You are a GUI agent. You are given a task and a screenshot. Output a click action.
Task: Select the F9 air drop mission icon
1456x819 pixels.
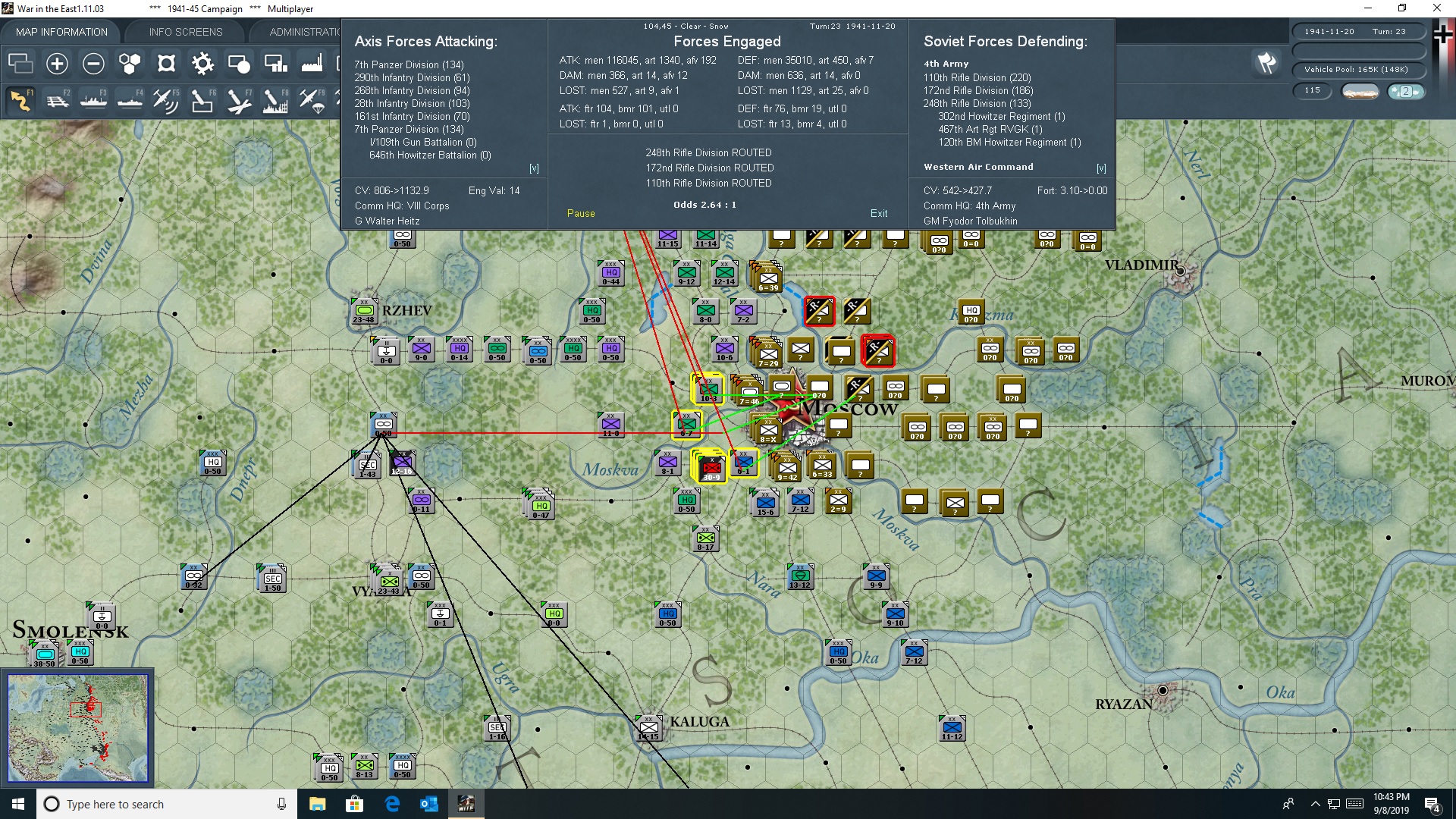(311, 100)
